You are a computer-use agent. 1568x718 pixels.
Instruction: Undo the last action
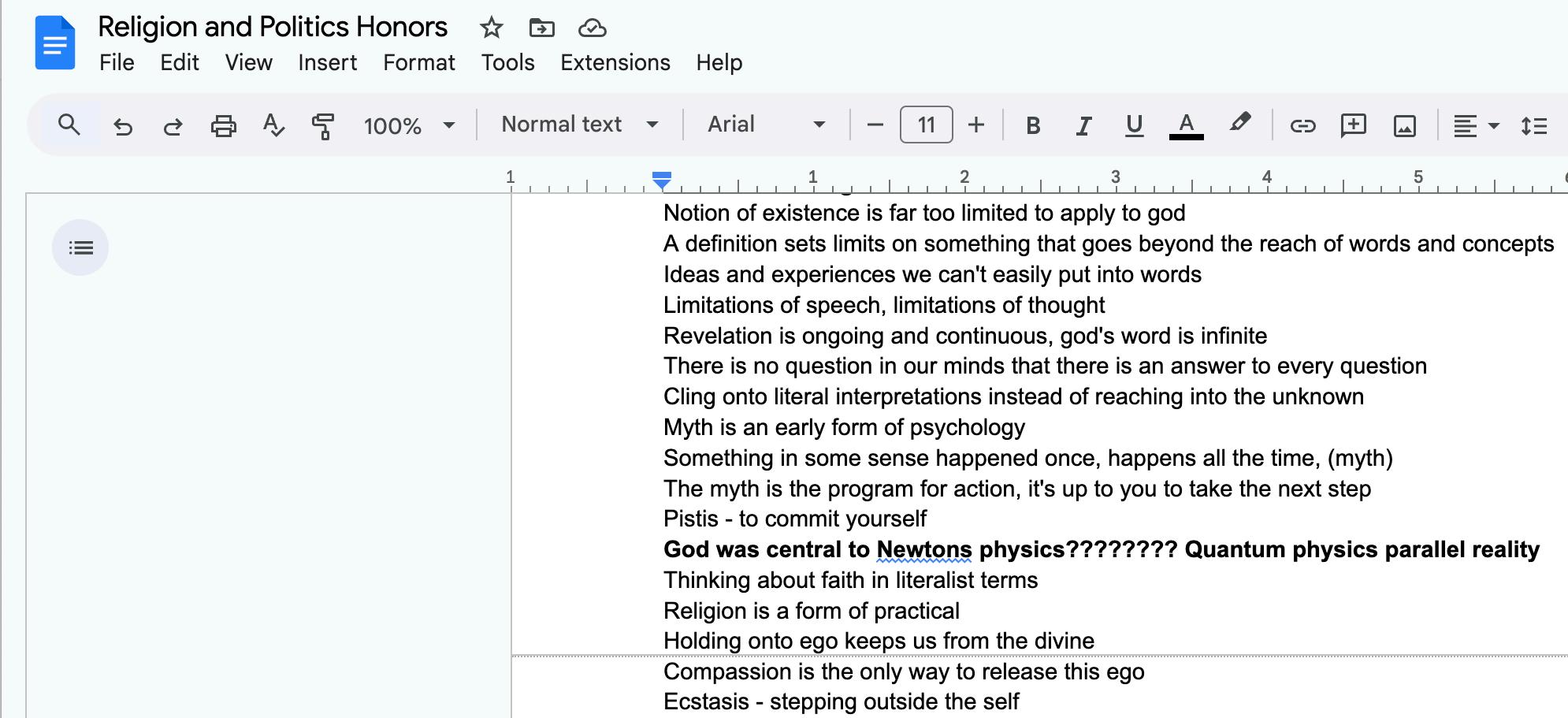(x=122, y=125)
